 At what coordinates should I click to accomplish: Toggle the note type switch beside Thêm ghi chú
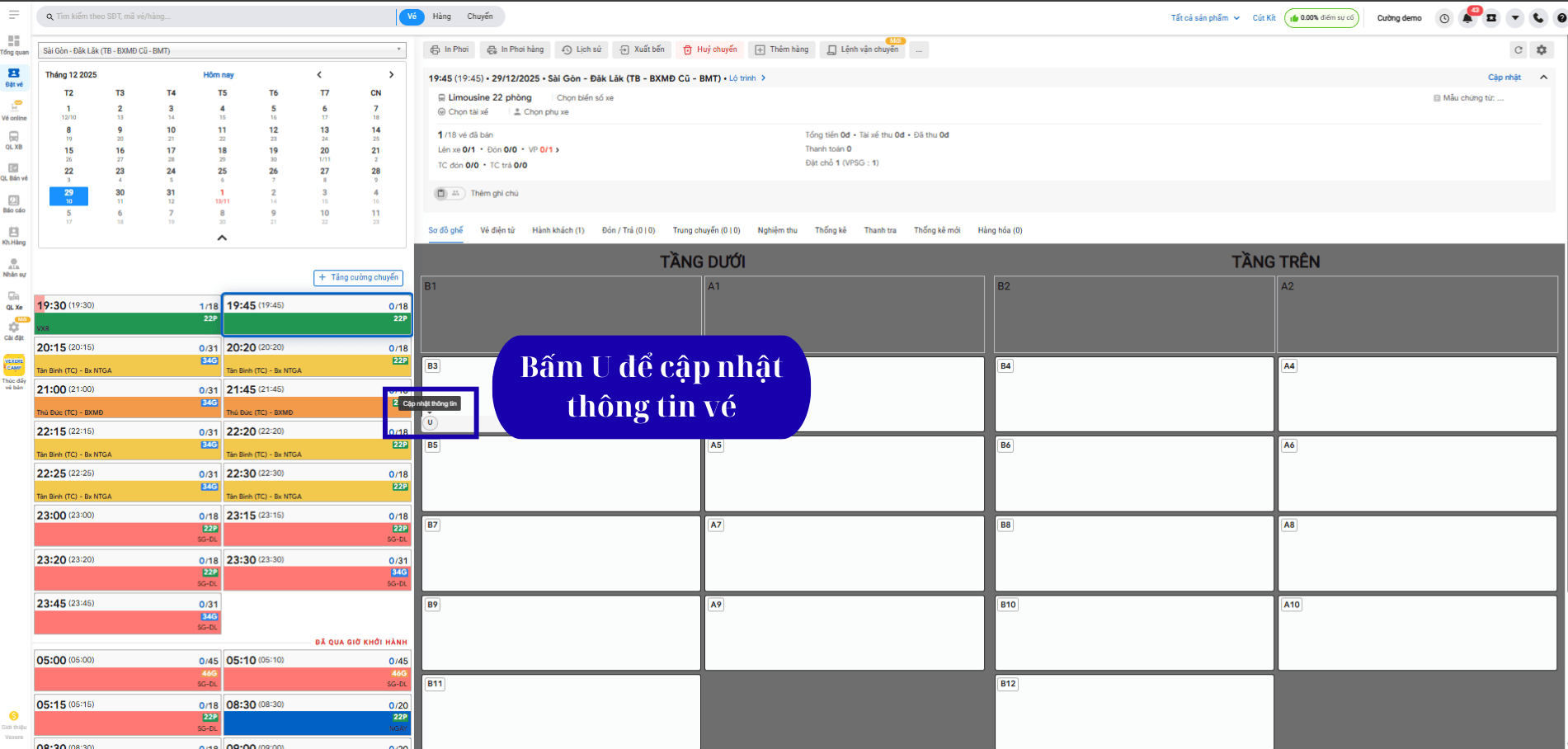(x=448, y=193)
